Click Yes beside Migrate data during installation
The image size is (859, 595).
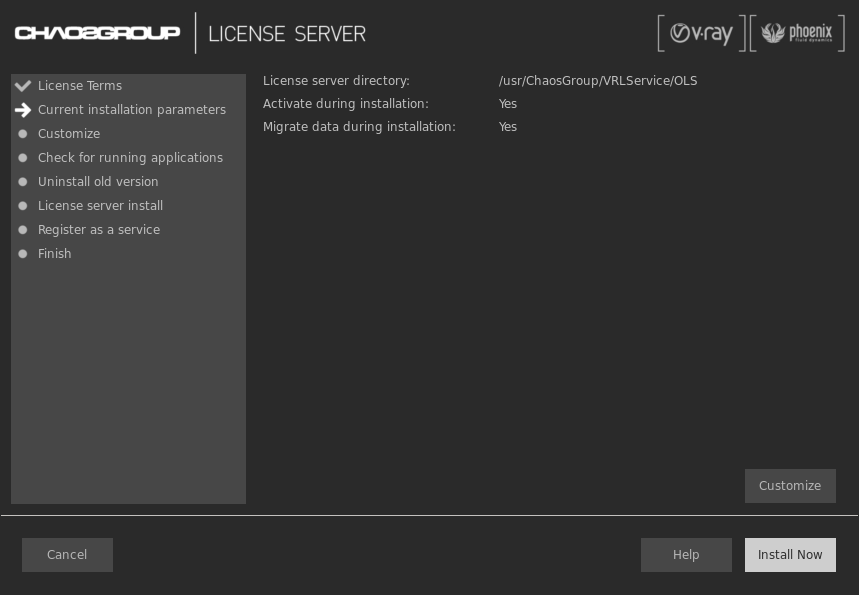507,127
